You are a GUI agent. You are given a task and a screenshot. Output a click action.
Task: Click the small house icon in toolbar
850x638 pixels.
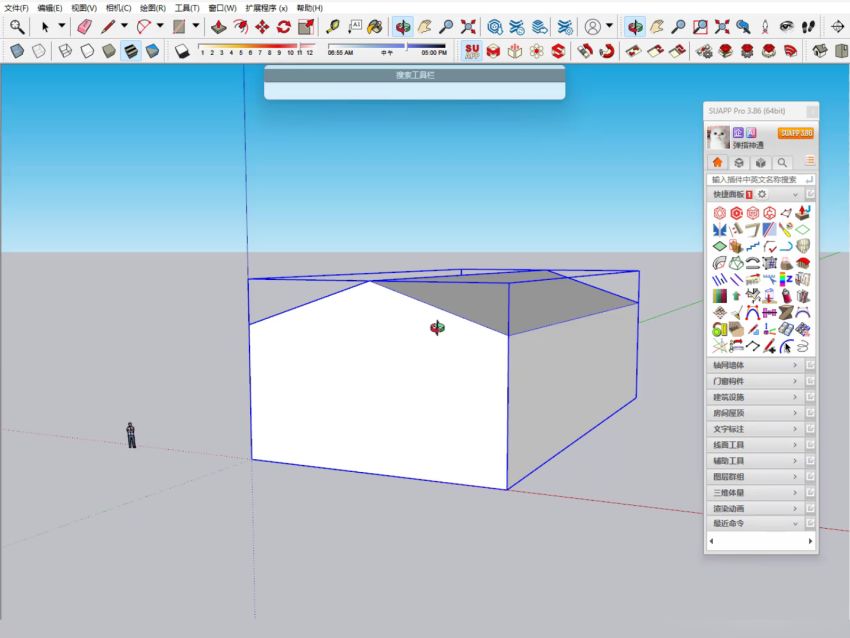click(820, 51)
